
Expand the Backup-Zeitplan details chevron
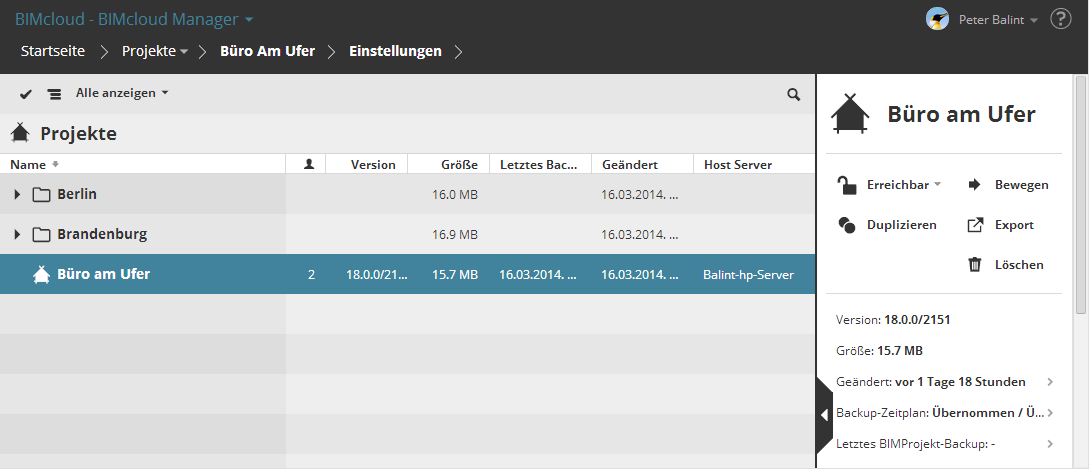click(1050, 413)
